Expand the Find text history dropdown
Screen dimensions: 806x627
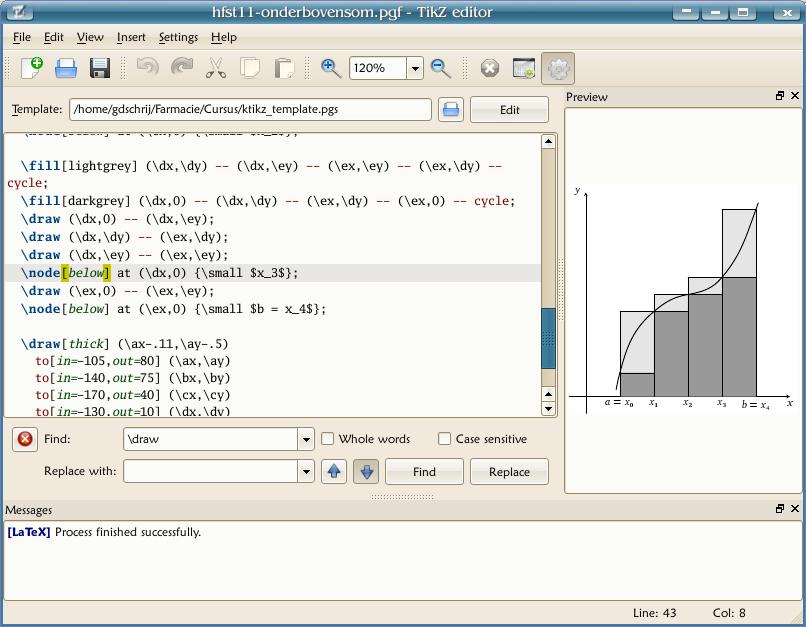(305, 439)
